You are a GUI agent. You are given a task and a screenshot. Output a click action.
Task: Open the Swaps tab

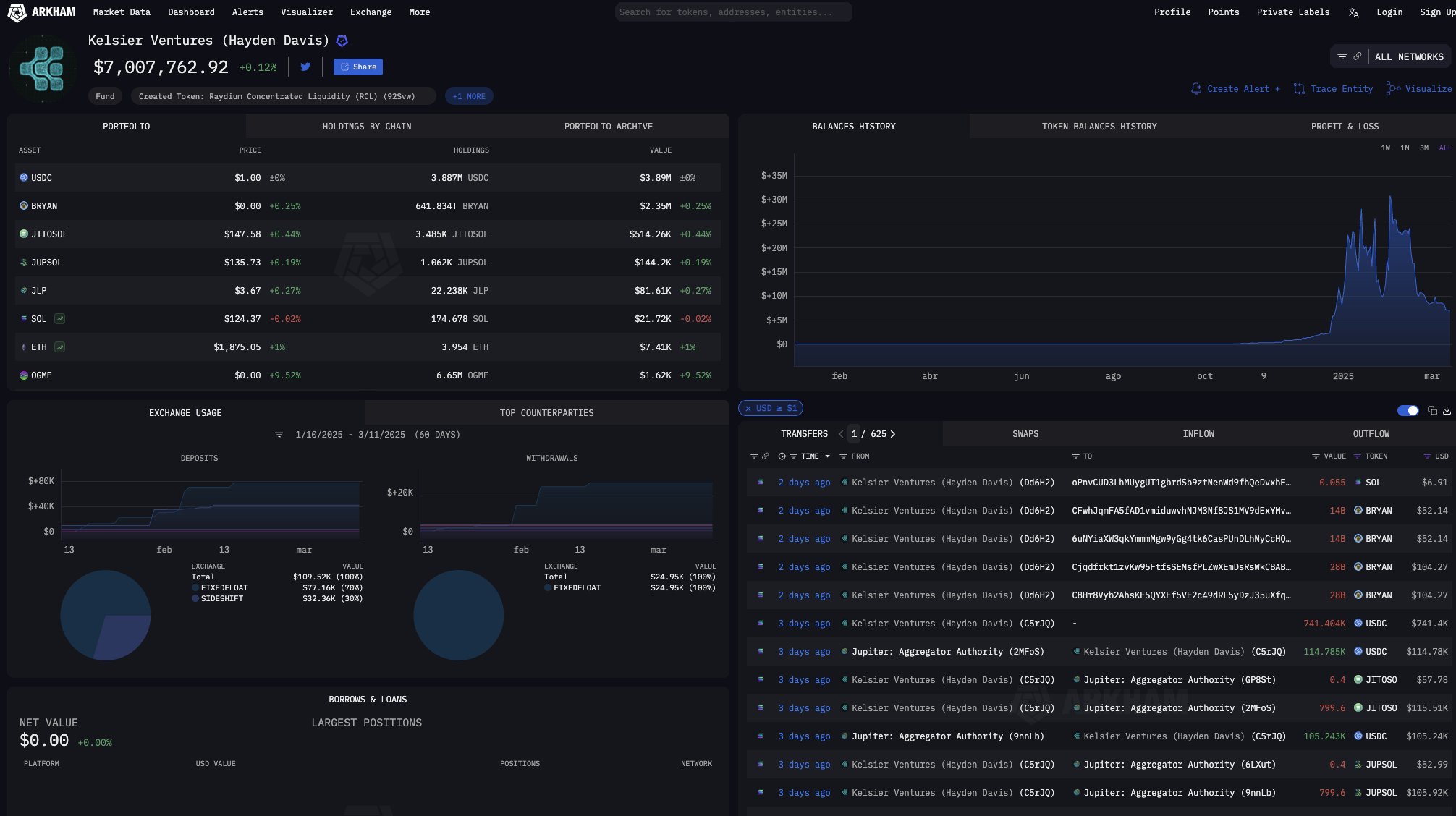[1025, 434]
